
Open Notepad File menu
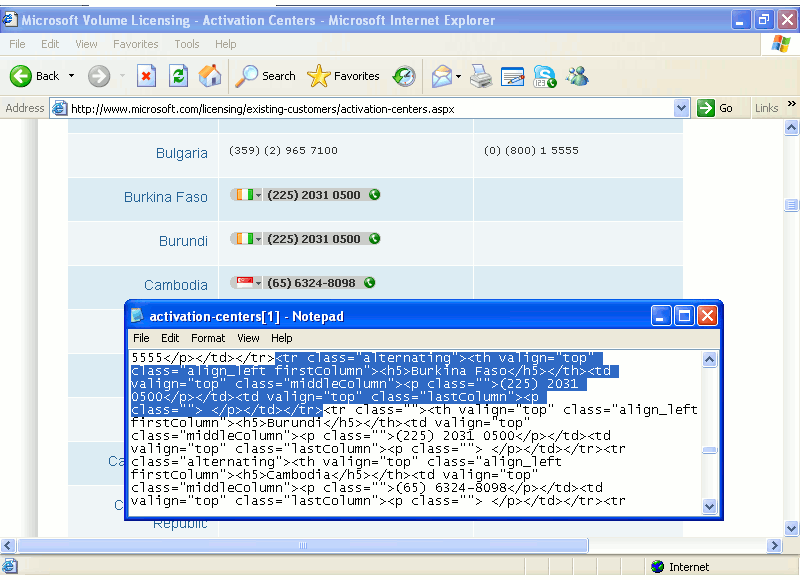141,338
